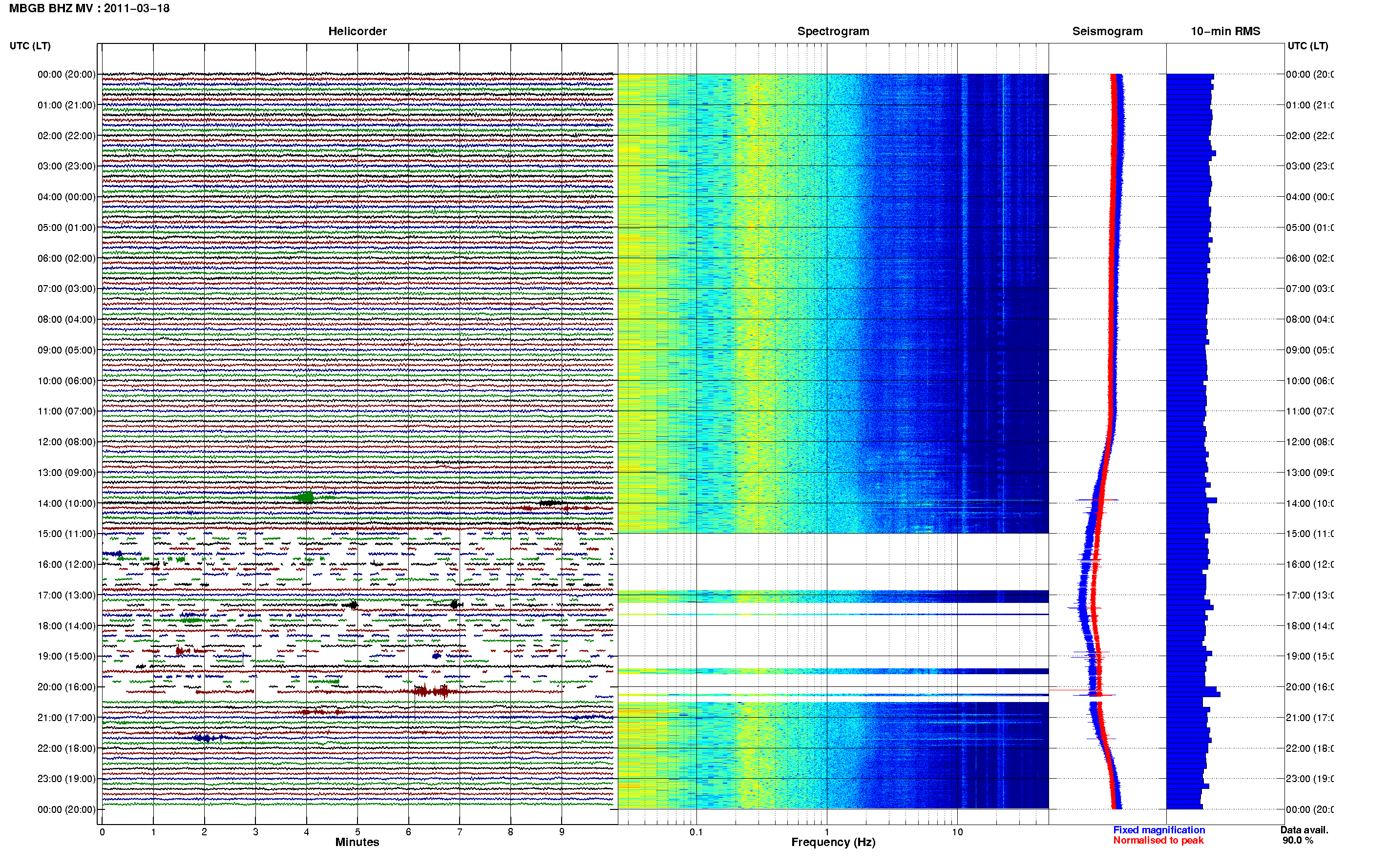Click the green seismic event near 14:00

tap(305, 497)
